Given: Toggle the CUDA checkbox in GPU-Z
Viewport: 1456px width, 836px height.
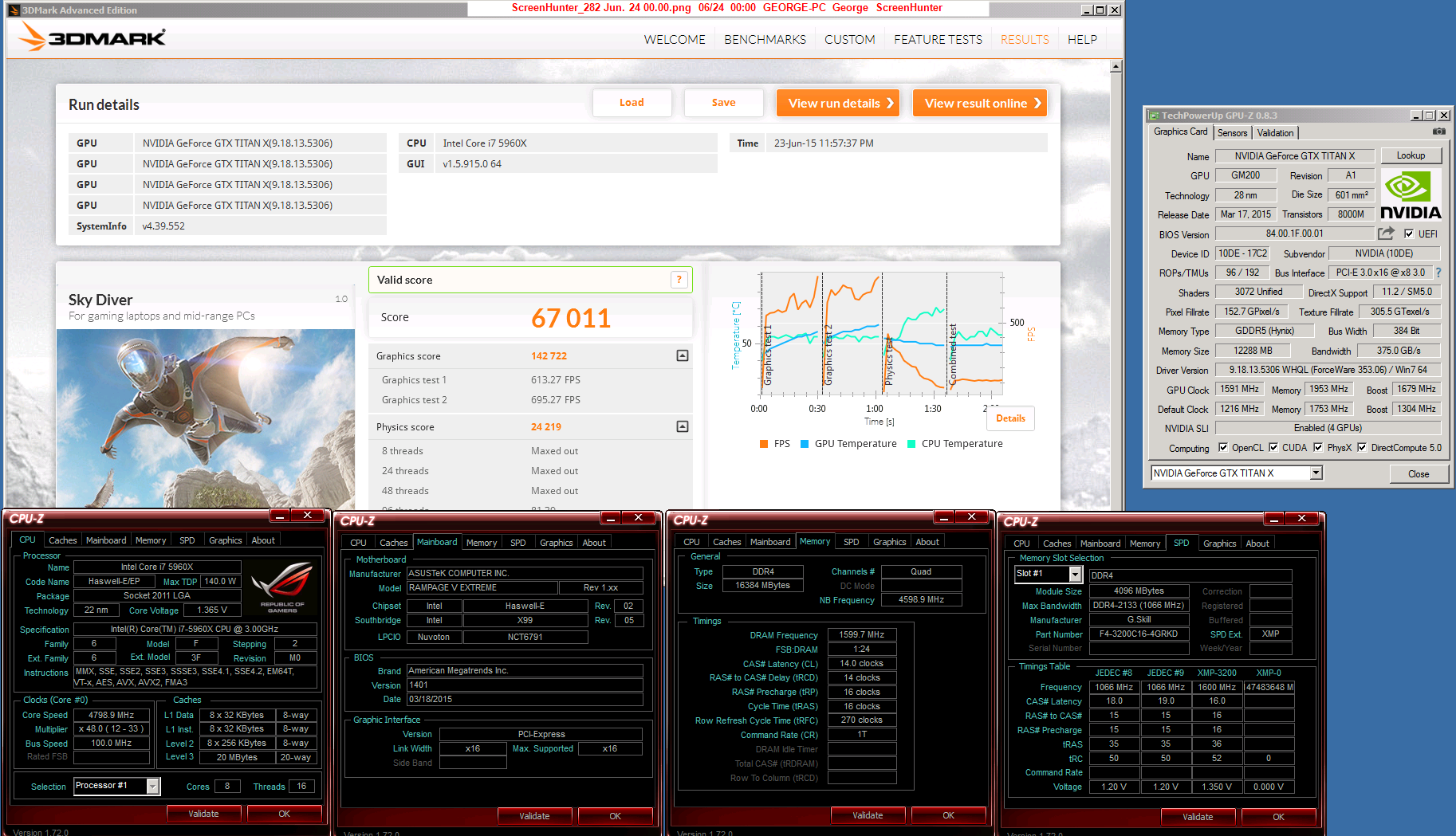Looking at the screenshot, I should [1273, 447].
